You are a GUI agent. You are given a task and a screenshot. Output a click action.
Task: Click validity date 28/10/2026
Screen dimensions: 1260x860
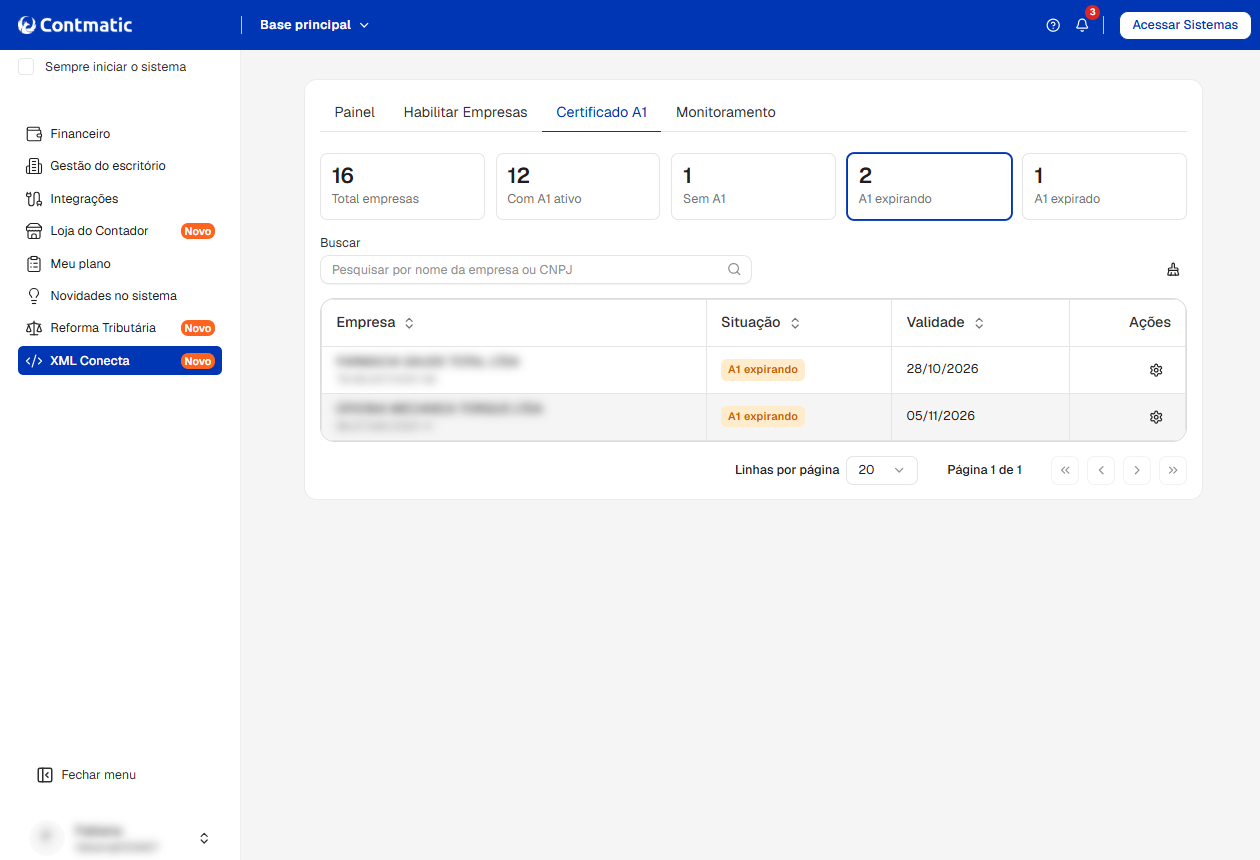coord(943,369)
